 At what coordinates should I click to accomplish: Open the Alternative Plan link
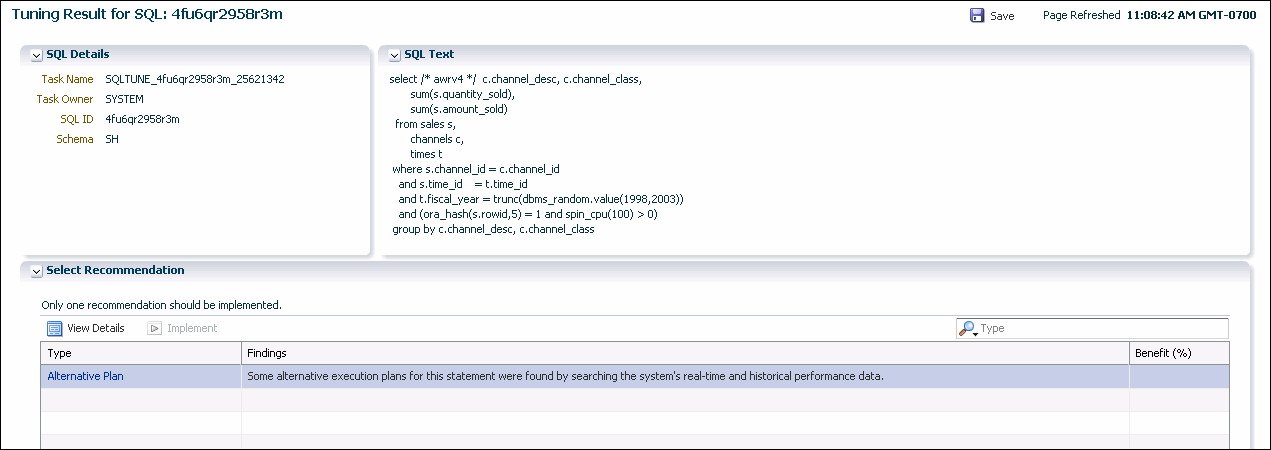86,376
